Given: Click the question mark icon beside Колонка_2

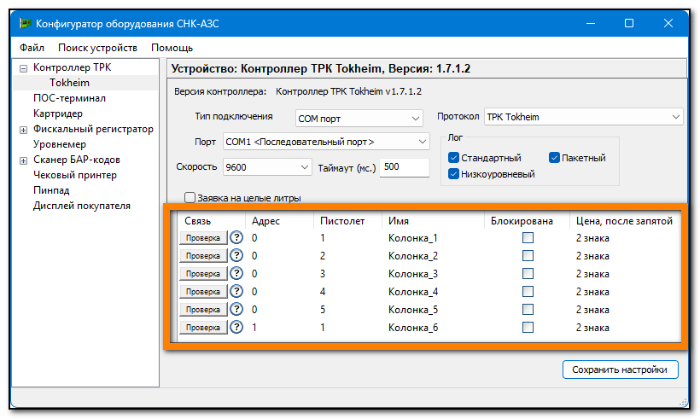Looking at the screenshot, I should (x=236, y=255).
